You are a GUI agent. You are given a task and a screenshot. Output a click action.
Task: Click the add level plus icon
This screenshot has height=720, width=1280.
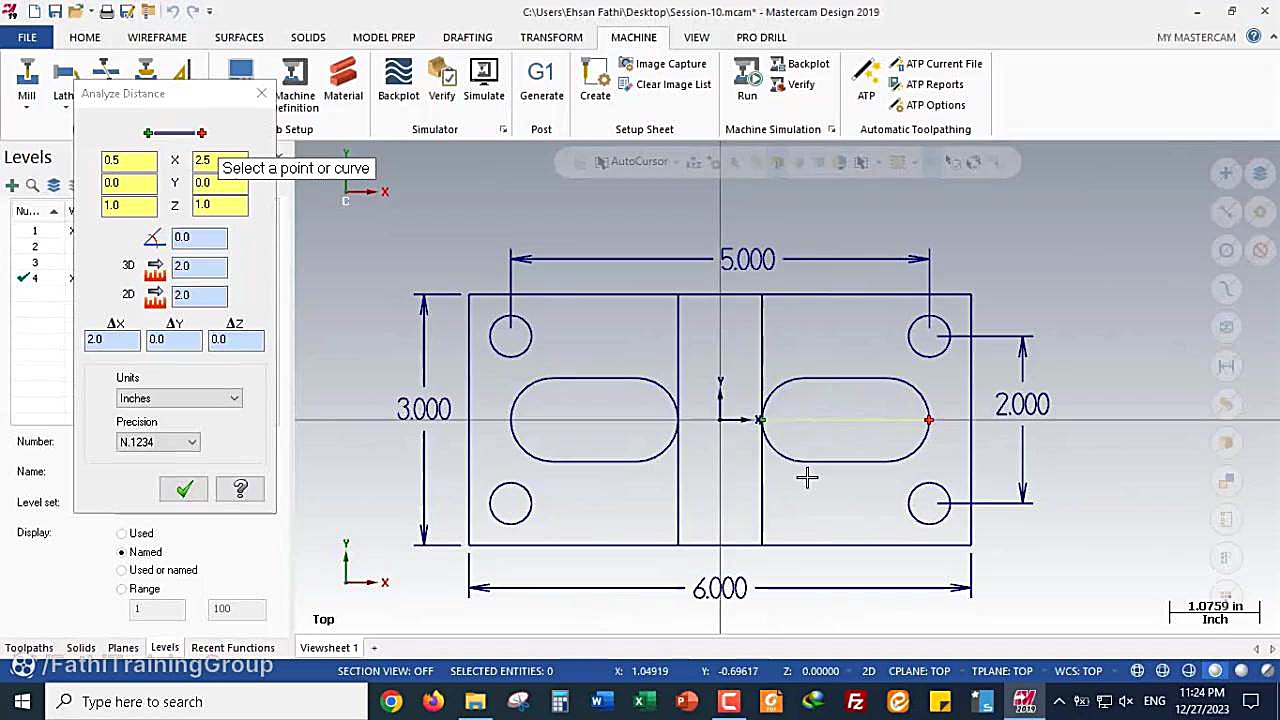tap(12, 185)
